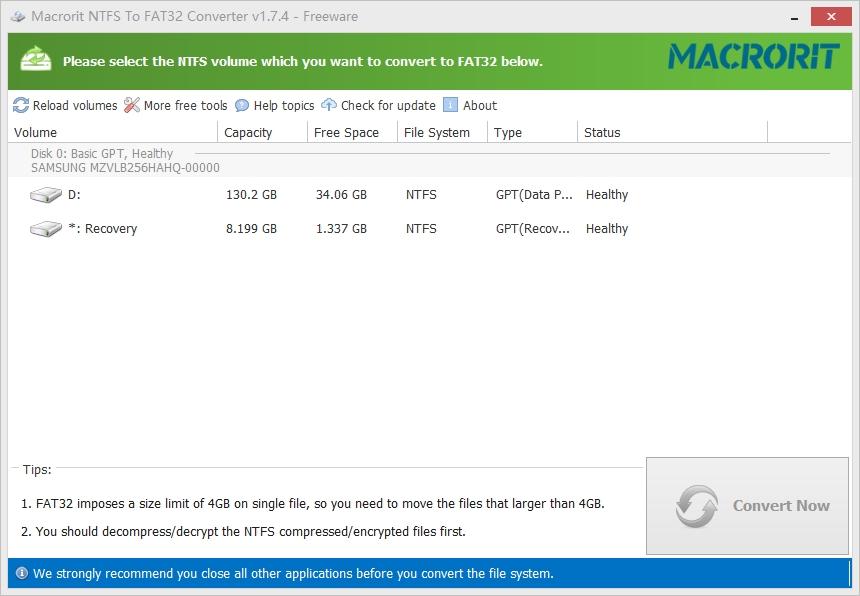Image resolution: width=860 pixels, height=596 pixels.
Task: Select Check for update label
Action: (x=388, y=106)
